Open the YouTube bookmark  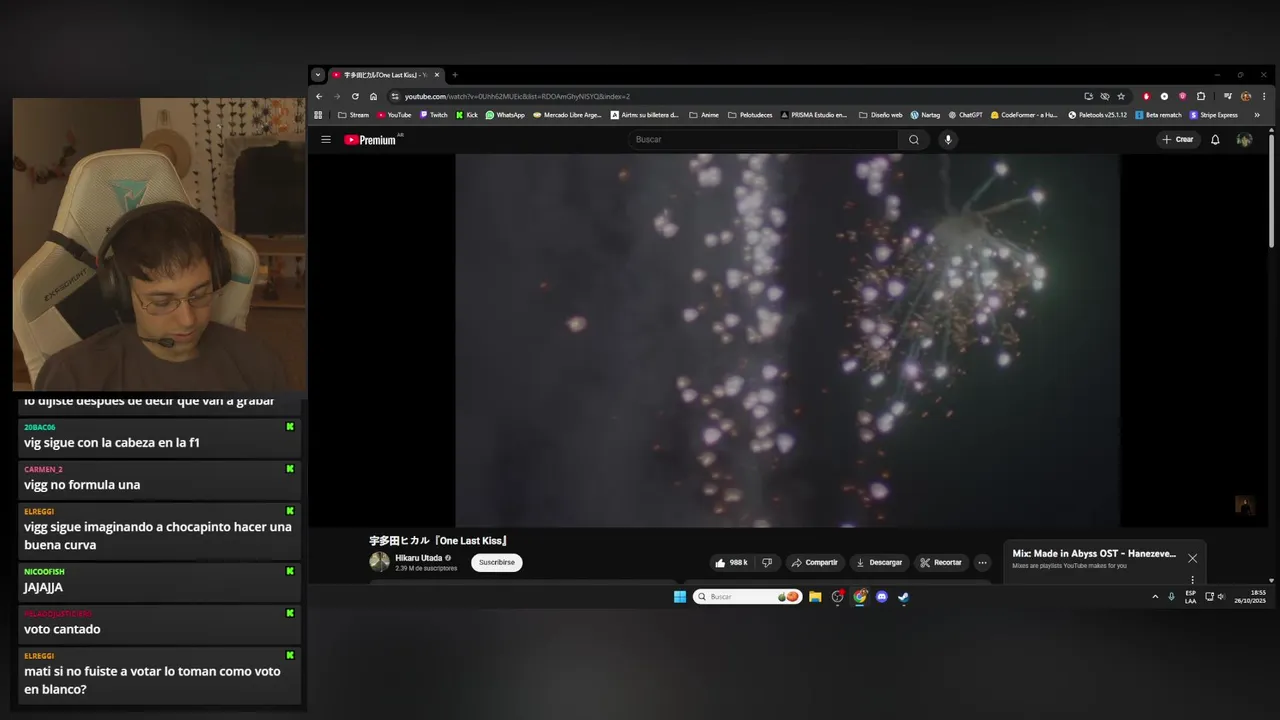point(394,115)
